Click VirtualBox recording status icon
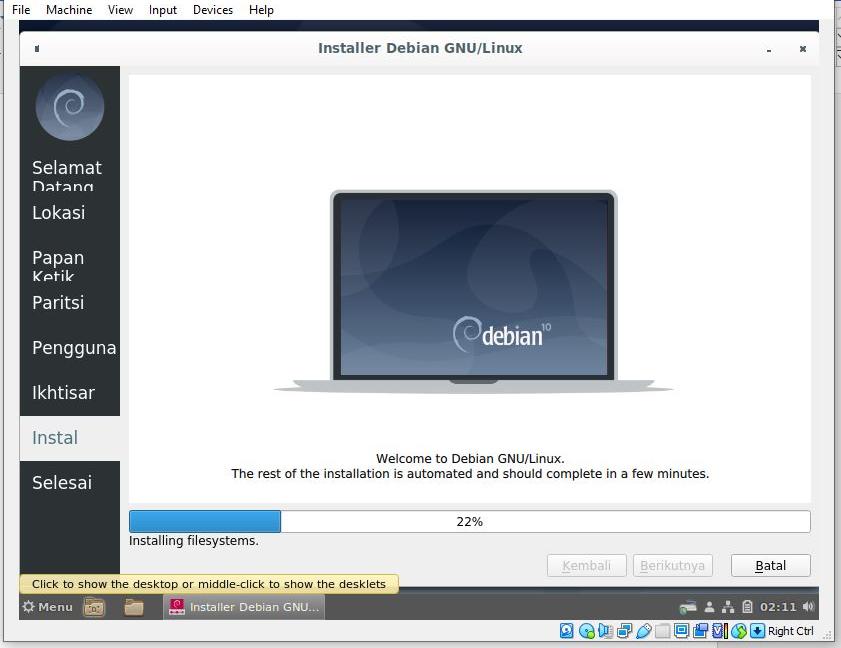Screen dimensions: 841x648 click(x=700, y=631)
